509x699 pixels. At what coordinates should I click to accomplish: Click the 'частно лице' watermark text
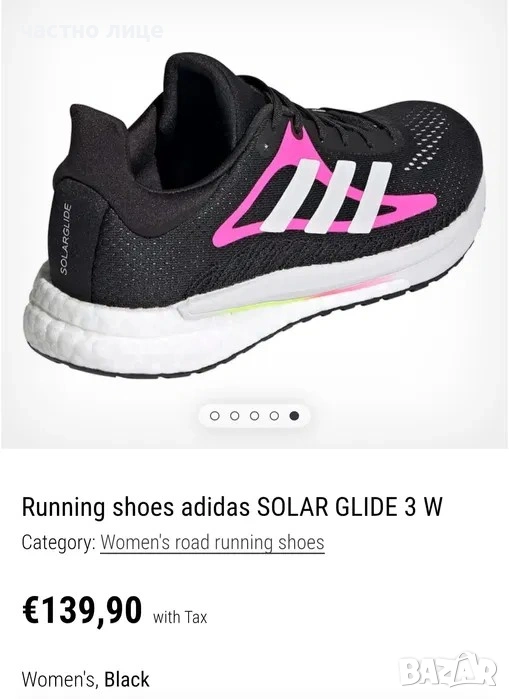pos(92,30)
